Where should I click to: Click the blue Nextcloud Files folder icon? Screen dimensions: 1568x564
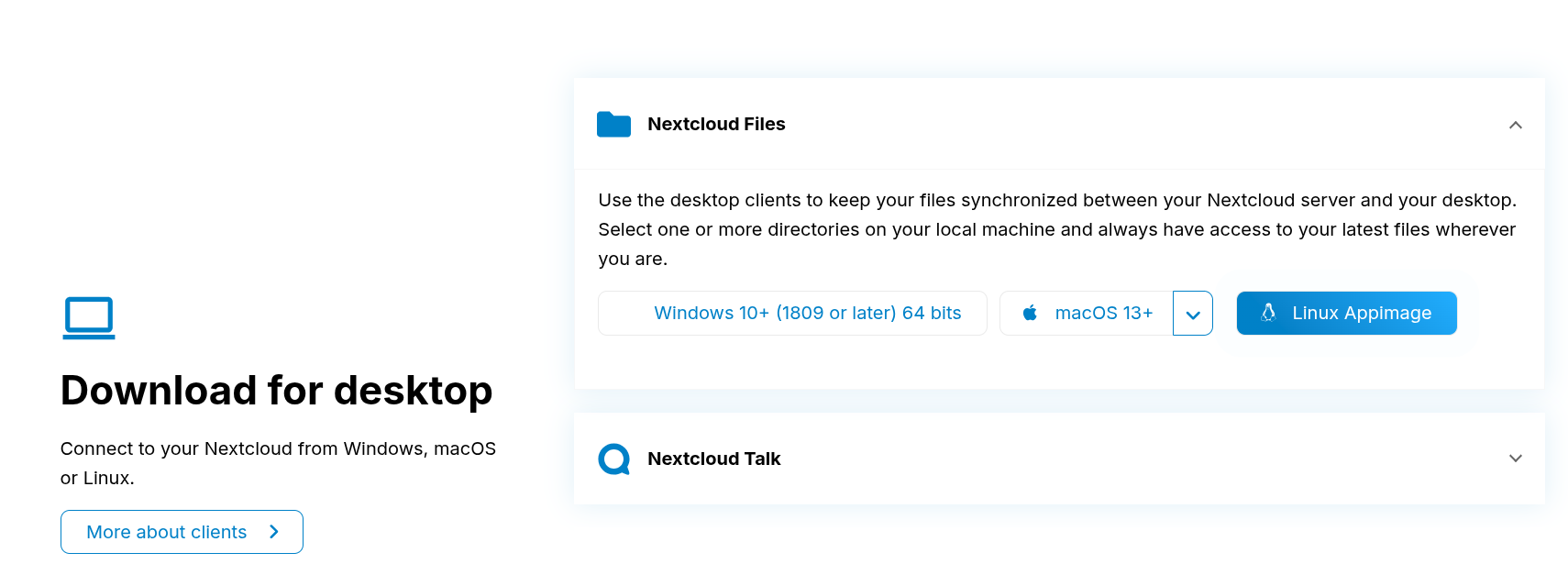coord(613,124)
